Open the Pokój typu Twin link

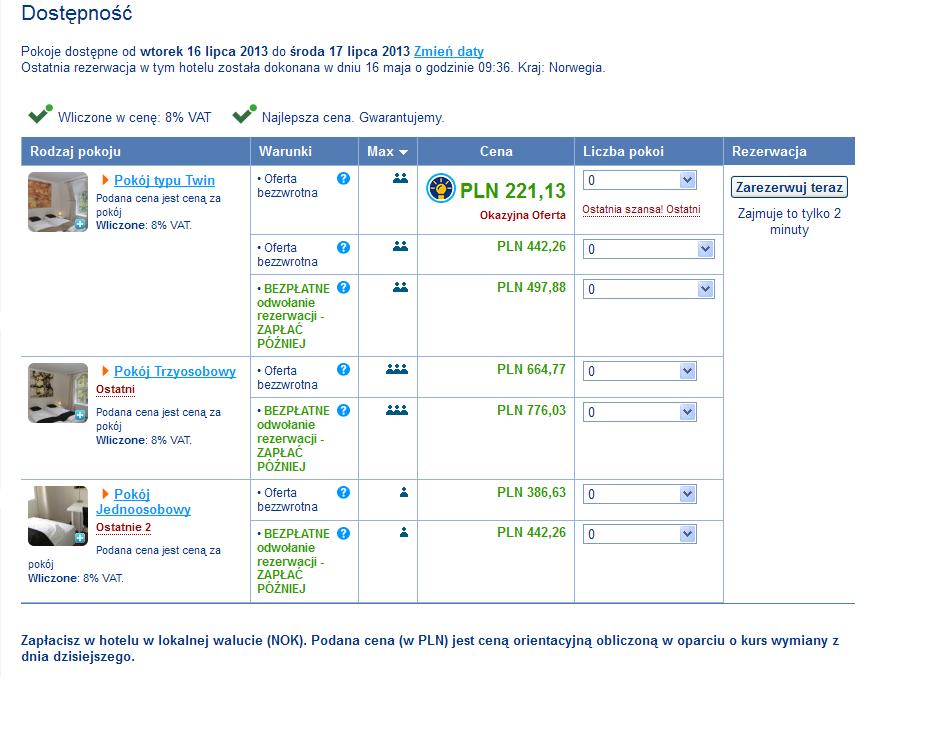(164, 180)
